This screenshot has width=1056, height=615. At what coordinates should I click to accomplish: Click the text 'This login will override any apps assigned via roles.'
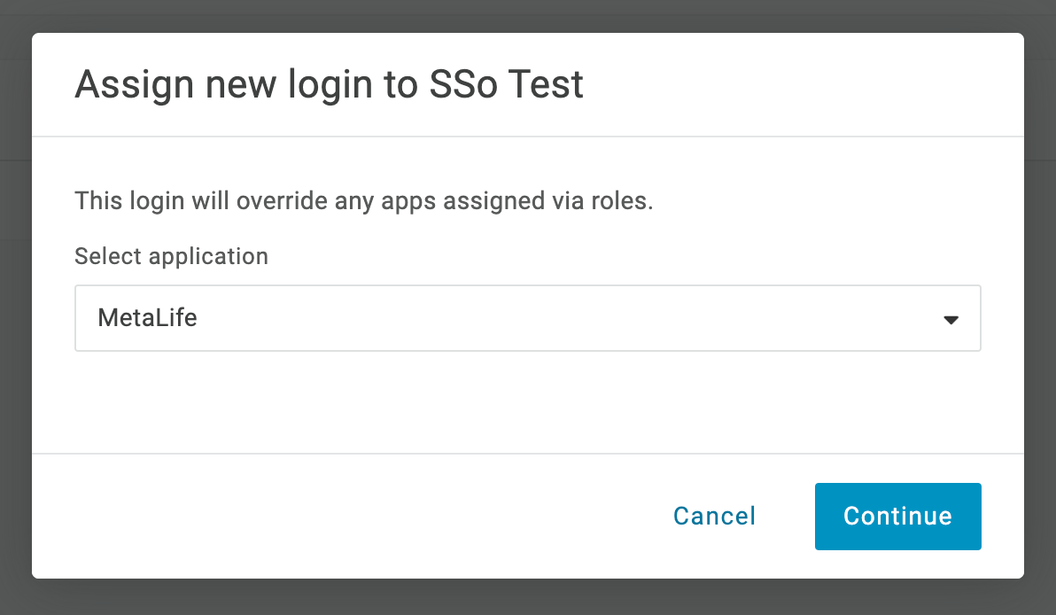(364, 201)
